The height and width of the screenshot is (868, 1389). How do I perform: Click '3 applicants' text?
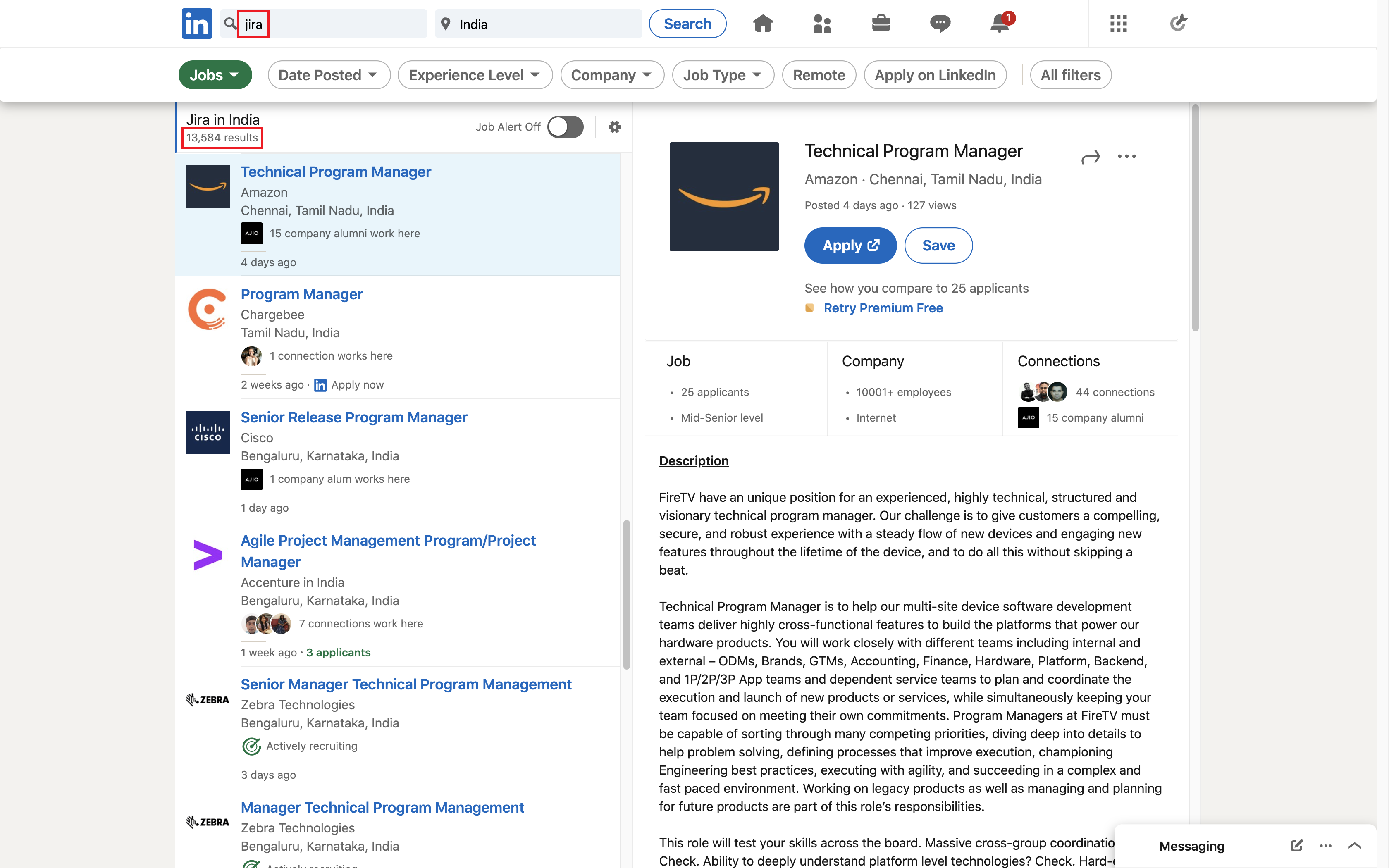[x=339, y=652]
